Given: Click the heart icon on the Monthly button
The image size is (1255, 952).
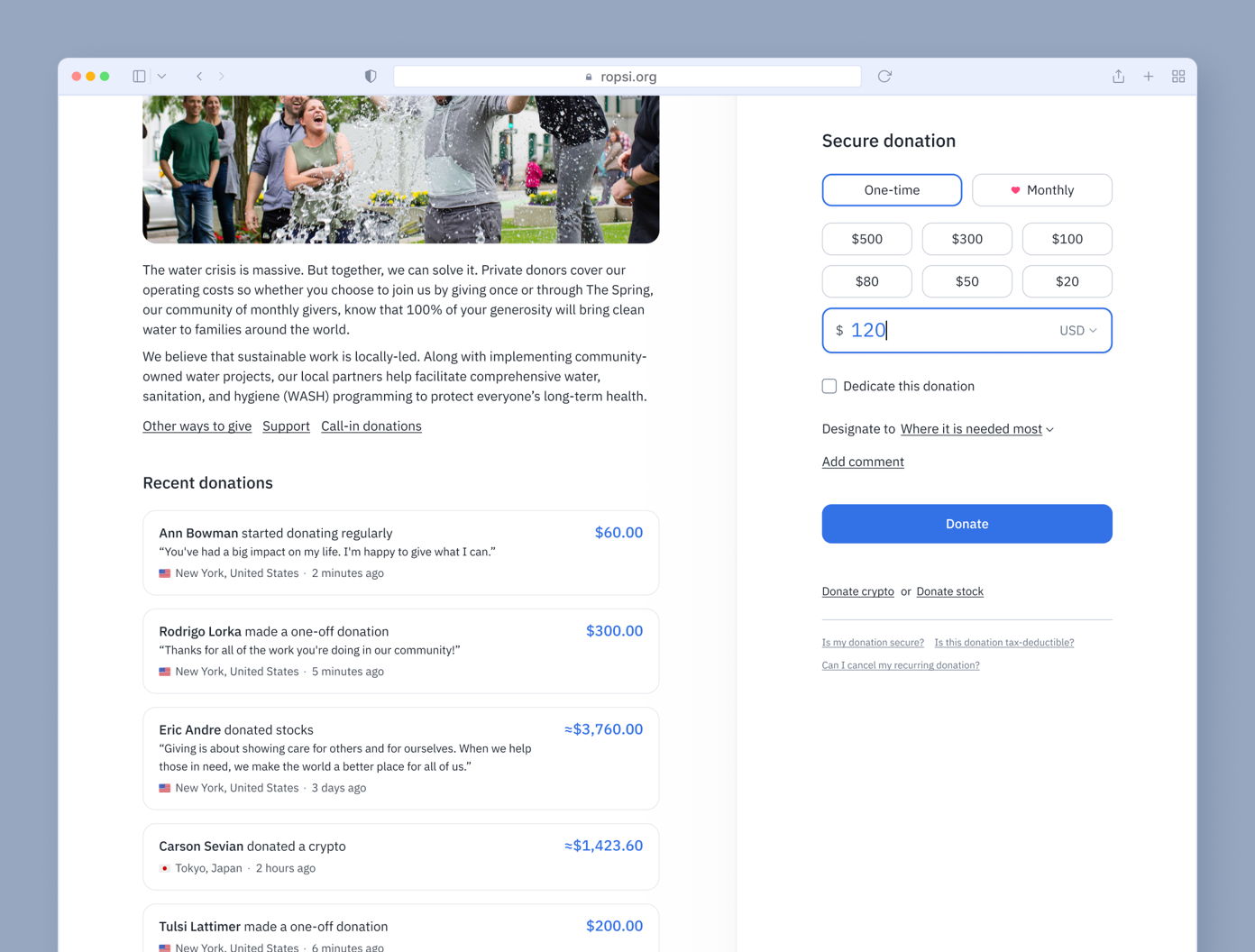Looking at the screenshot, I should (1015, 190).
